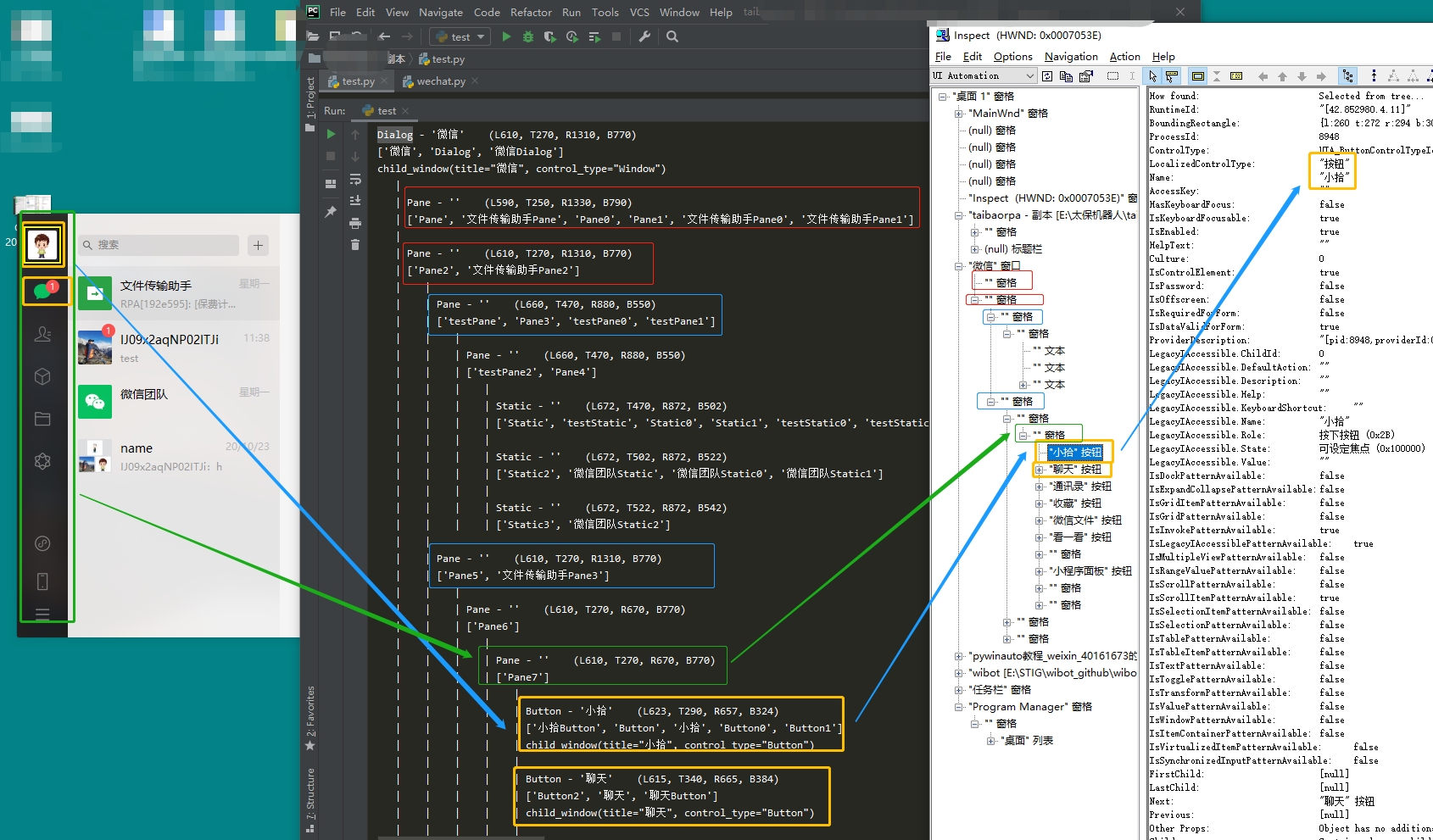Viewport: 1433px width, 840px height.
Task: Close the wechat.py editor tab
Action: [x=475, y=81]
